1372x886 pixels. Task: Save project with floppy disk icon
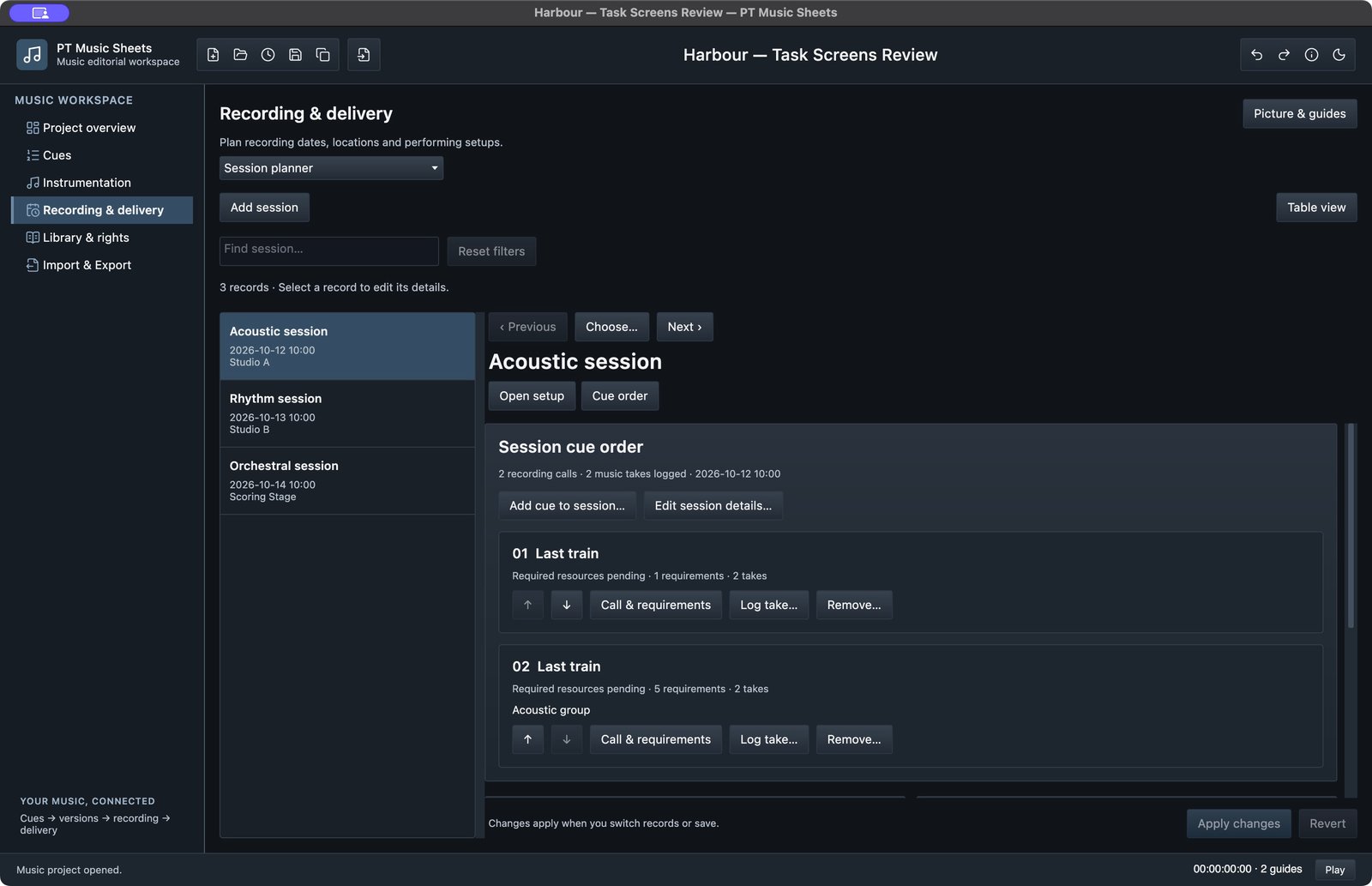pos(296,55)
